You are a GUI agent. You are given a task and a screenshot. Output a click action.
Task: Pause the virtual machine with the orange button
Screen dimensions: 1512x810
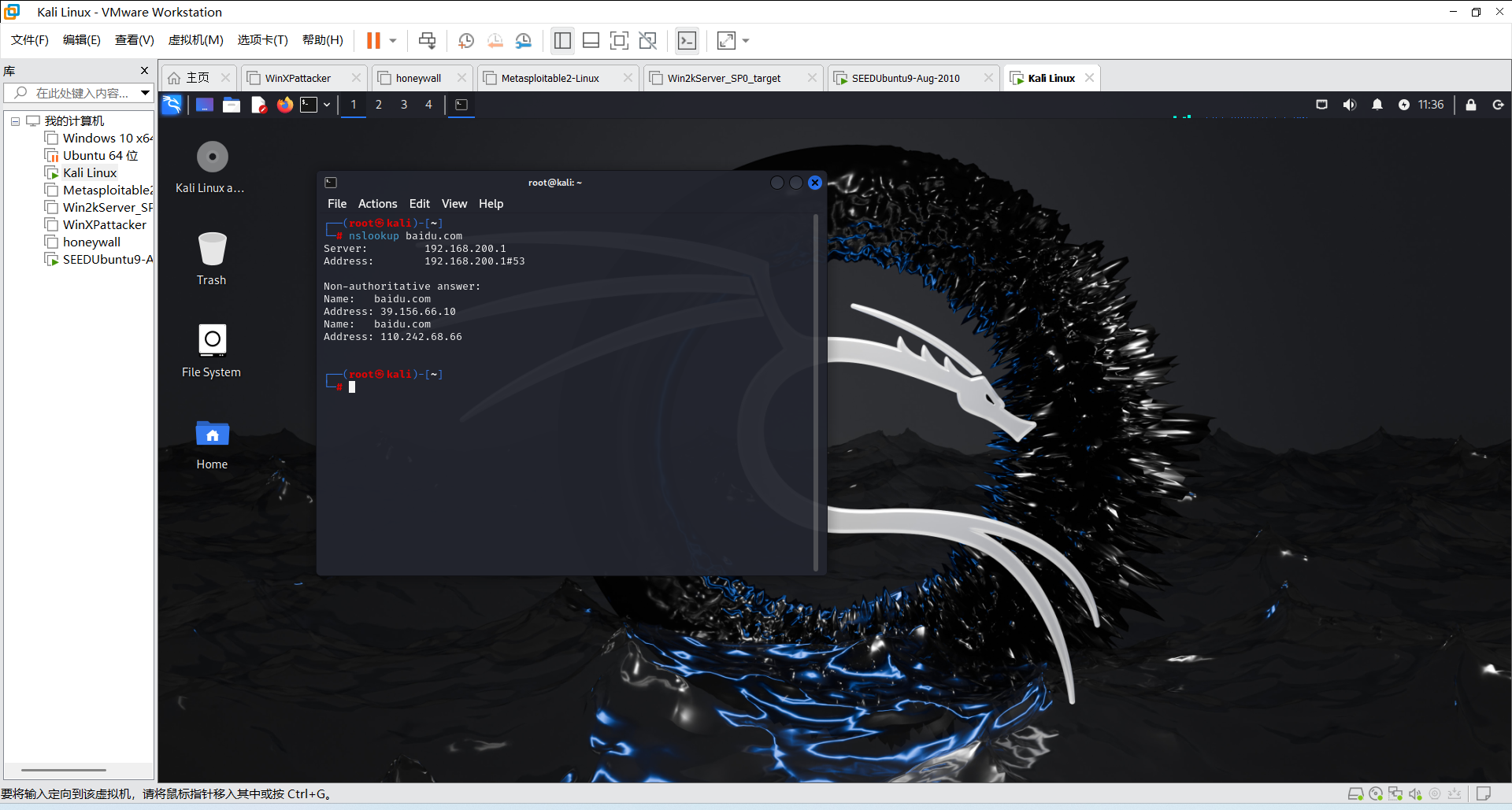(x=373, y=41)
